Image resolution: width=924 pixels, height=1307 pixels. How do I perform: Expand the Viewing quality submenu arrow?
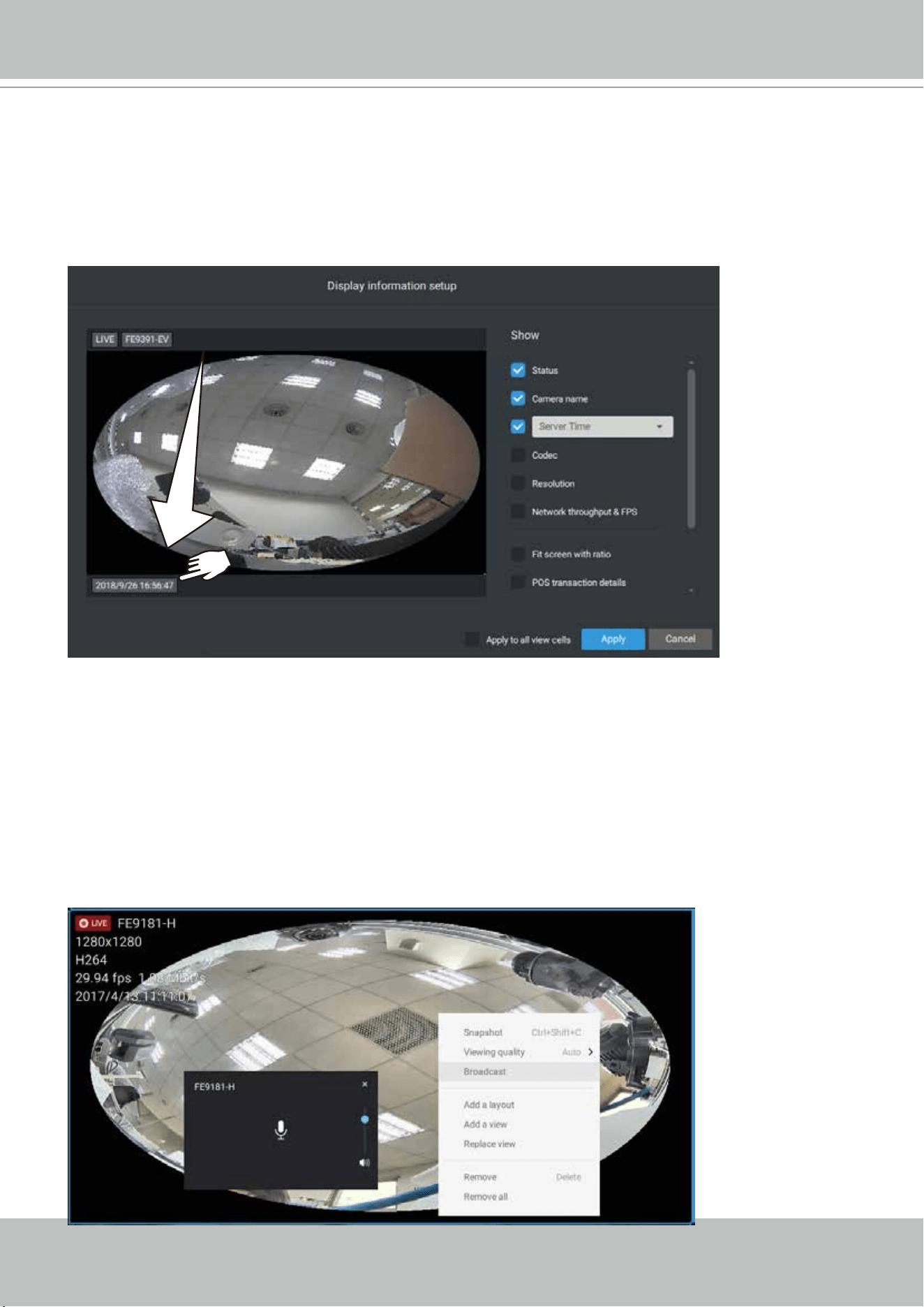click(590, 1052)
